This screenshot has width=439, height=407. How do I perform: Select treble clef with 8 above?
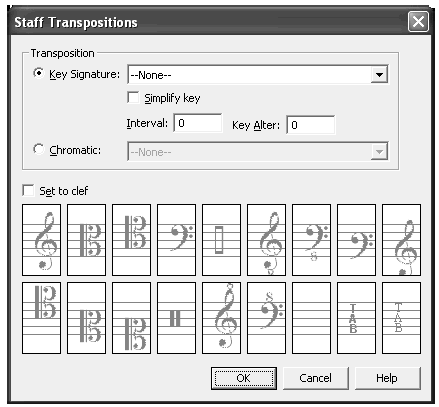tap(221, 318)
